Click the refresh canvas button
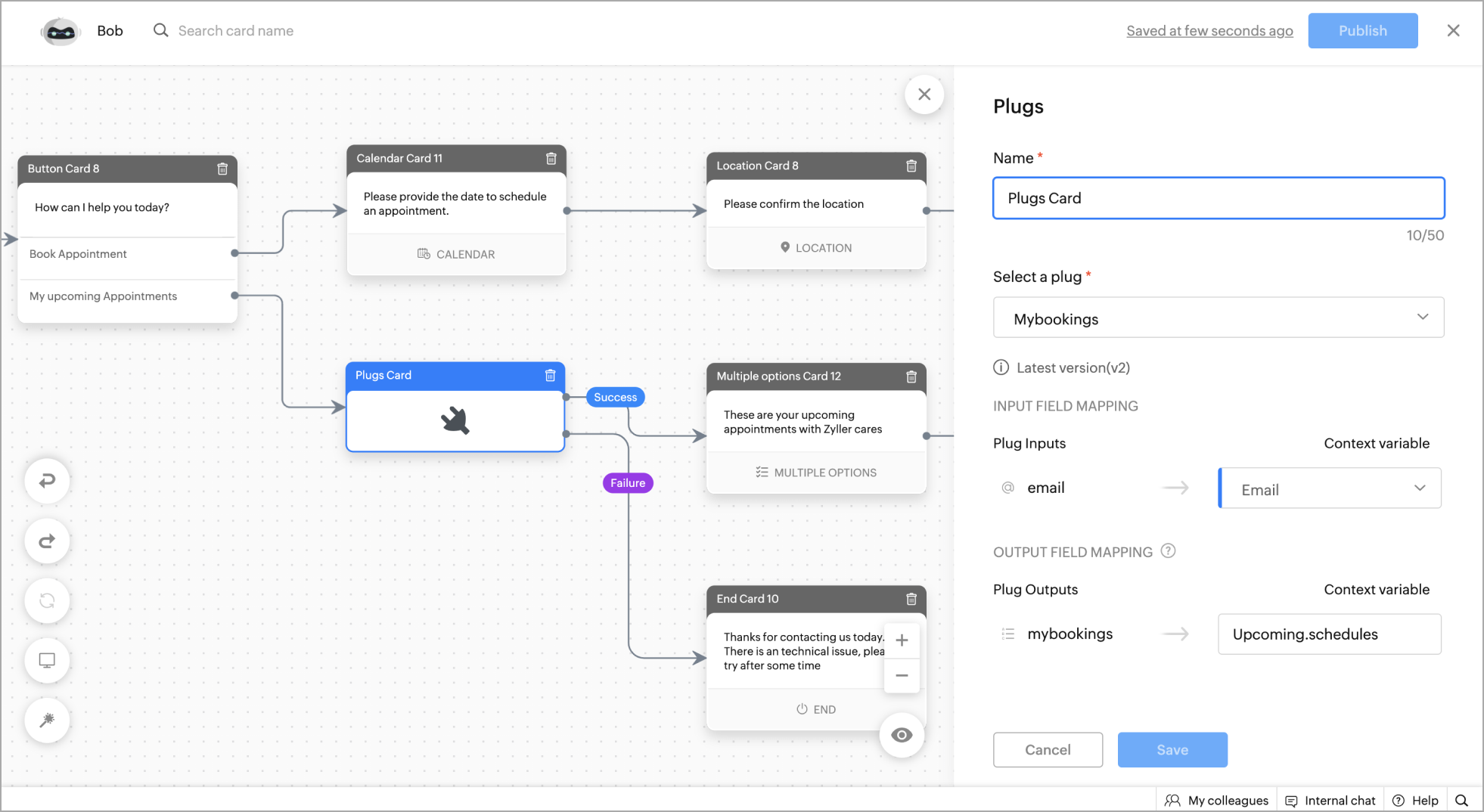This screenshot has width=1484, height=812. [47, 600]
